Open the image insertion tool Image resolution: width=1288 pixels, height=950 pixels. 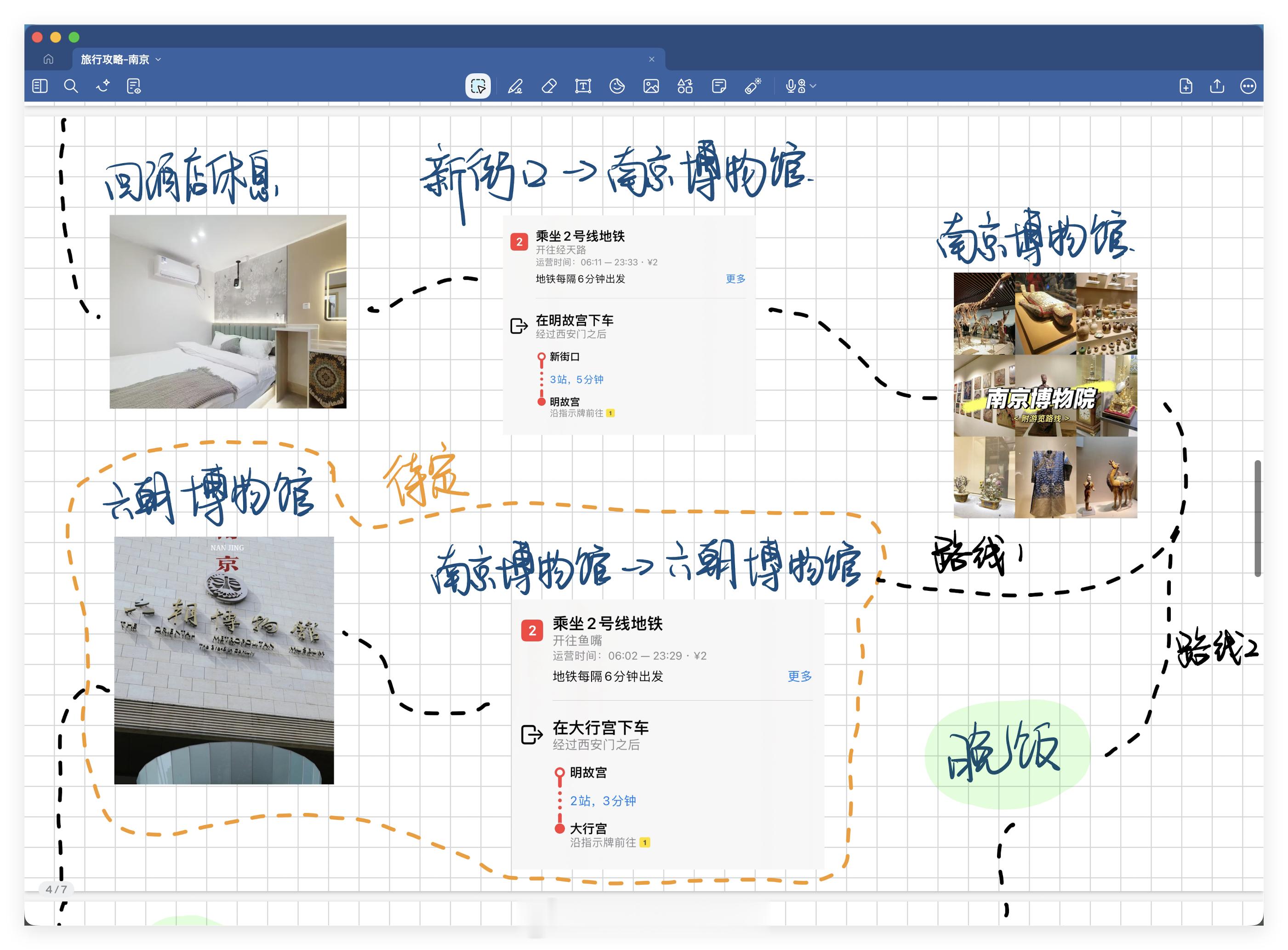click(x=651, y=86)
